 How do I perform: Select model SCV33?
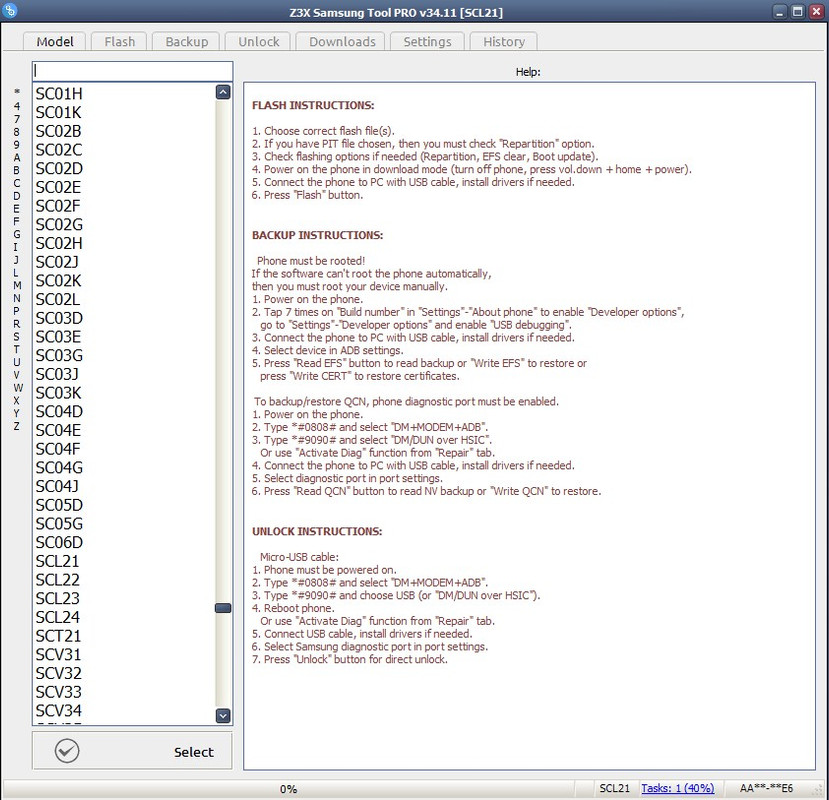[124, 692]
